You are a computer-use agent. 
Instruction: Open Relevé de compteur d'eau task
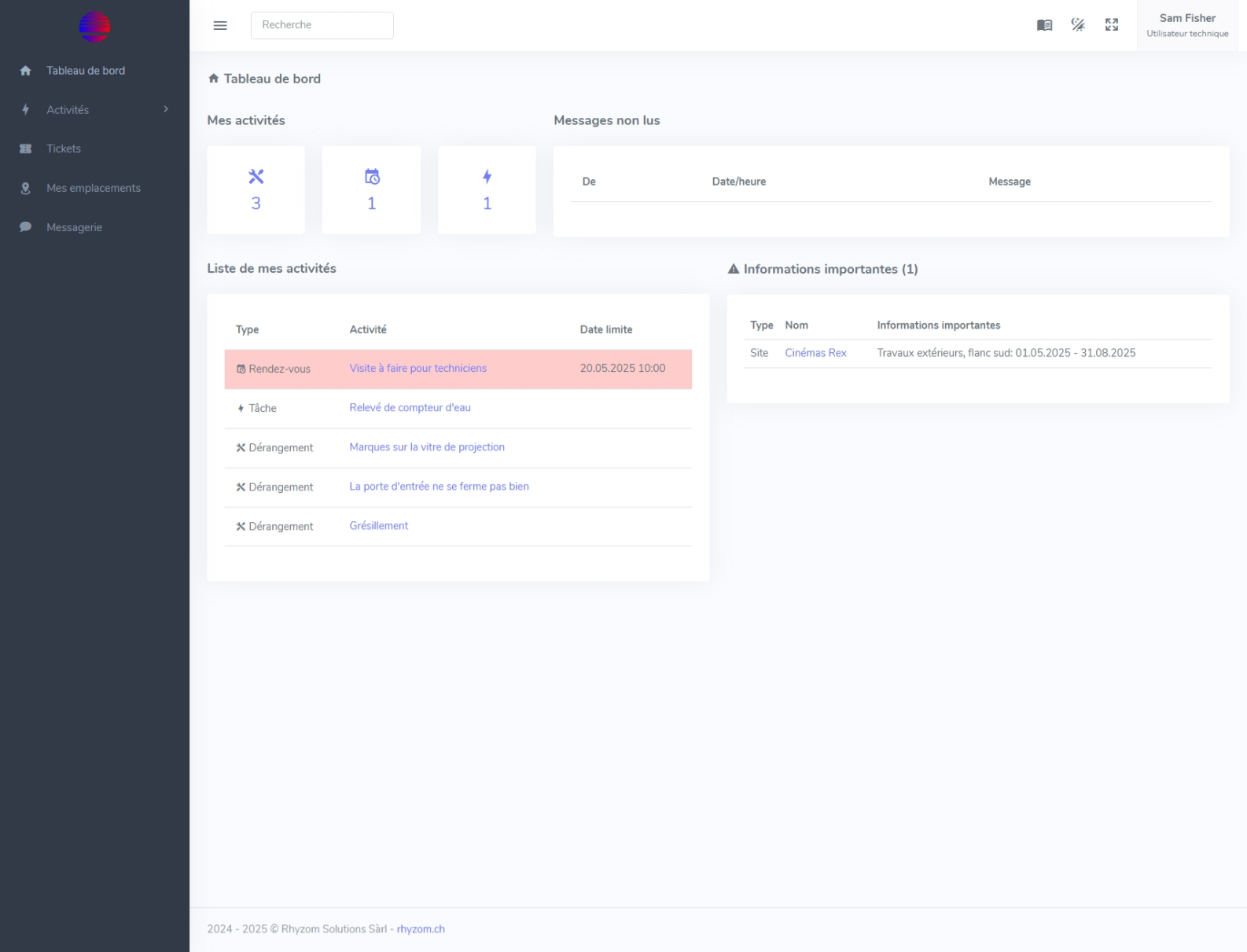click(x=410, y=407)
